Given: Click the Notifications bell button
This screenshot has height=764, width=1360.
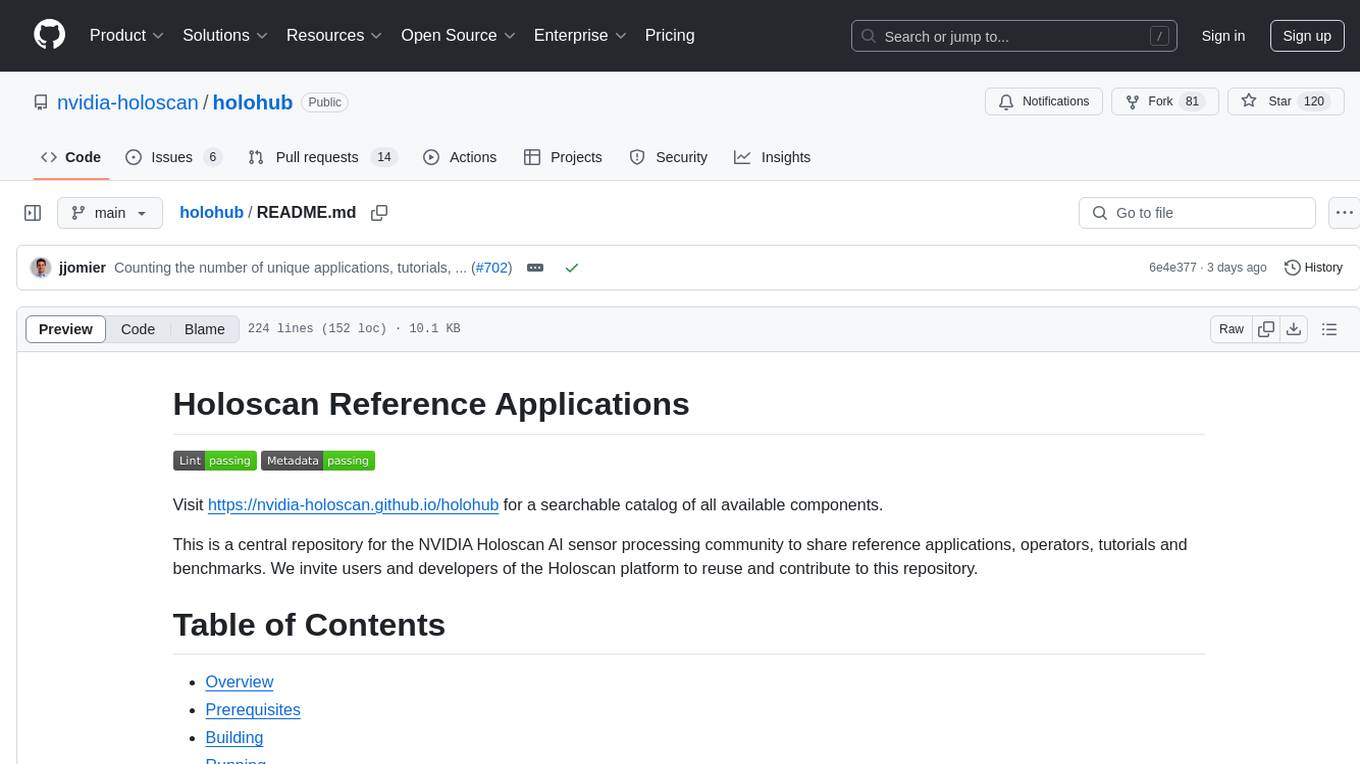Looking at the screenshot, I should (1044, 101).
